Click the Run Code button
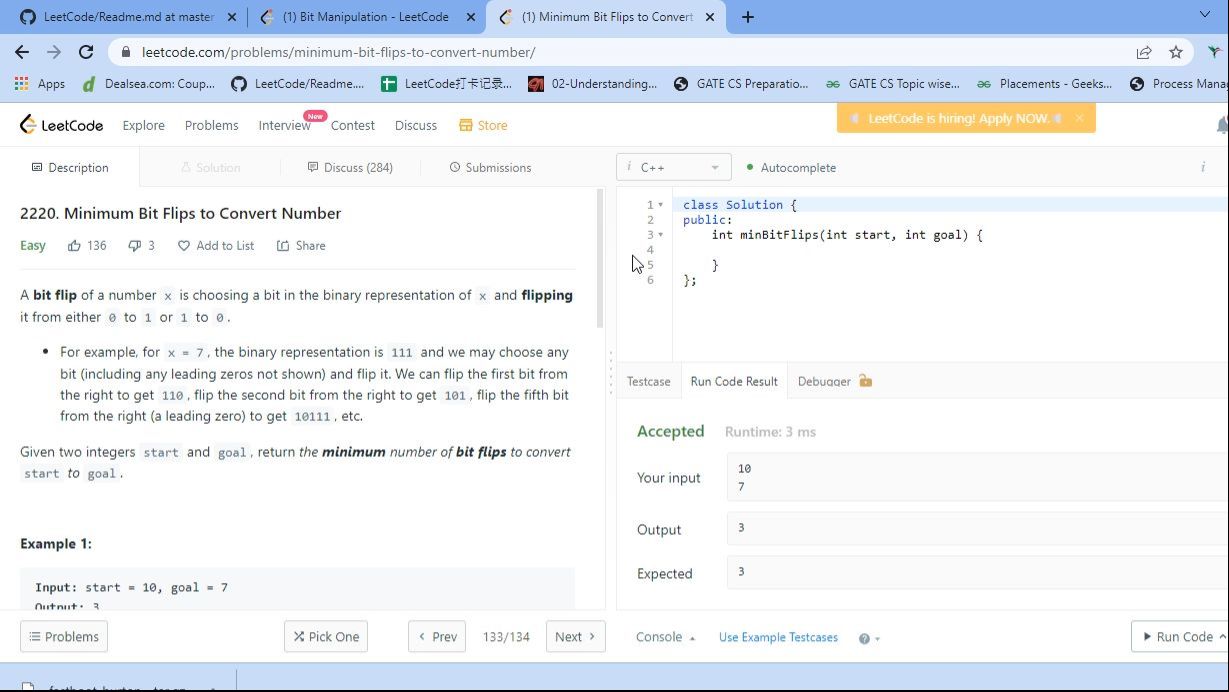The width and height of the screenshot is (1229, 692). [x=1178, y=637]
